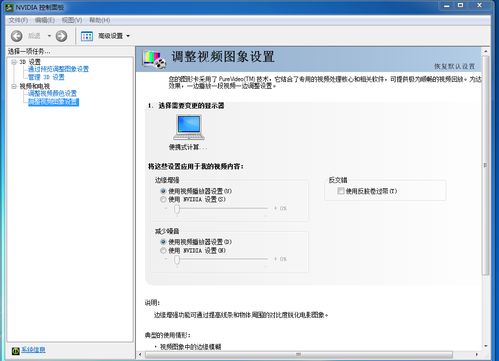Screen dimensions: 499x361
Task: Open the 帮助(H) menu
Action: 99,20
